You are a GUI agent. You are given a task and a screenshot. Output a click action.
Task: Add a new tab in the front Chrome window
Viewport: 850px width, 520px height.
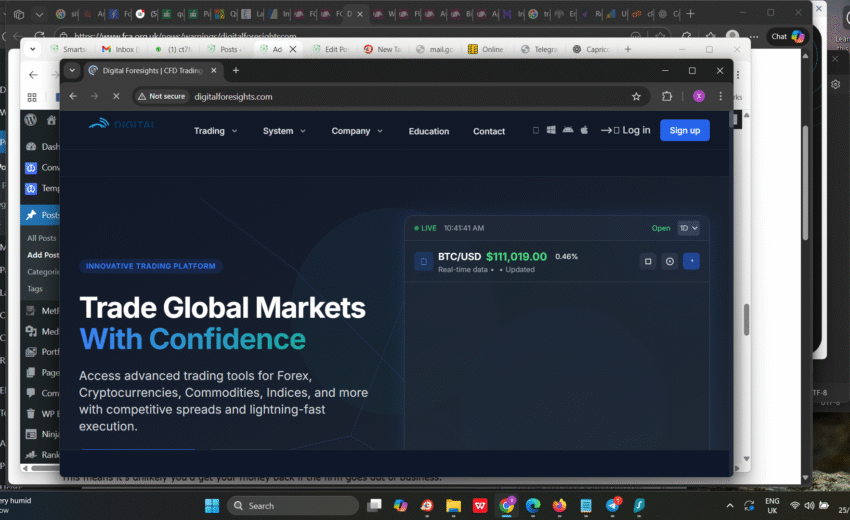[x=236, y=70]
